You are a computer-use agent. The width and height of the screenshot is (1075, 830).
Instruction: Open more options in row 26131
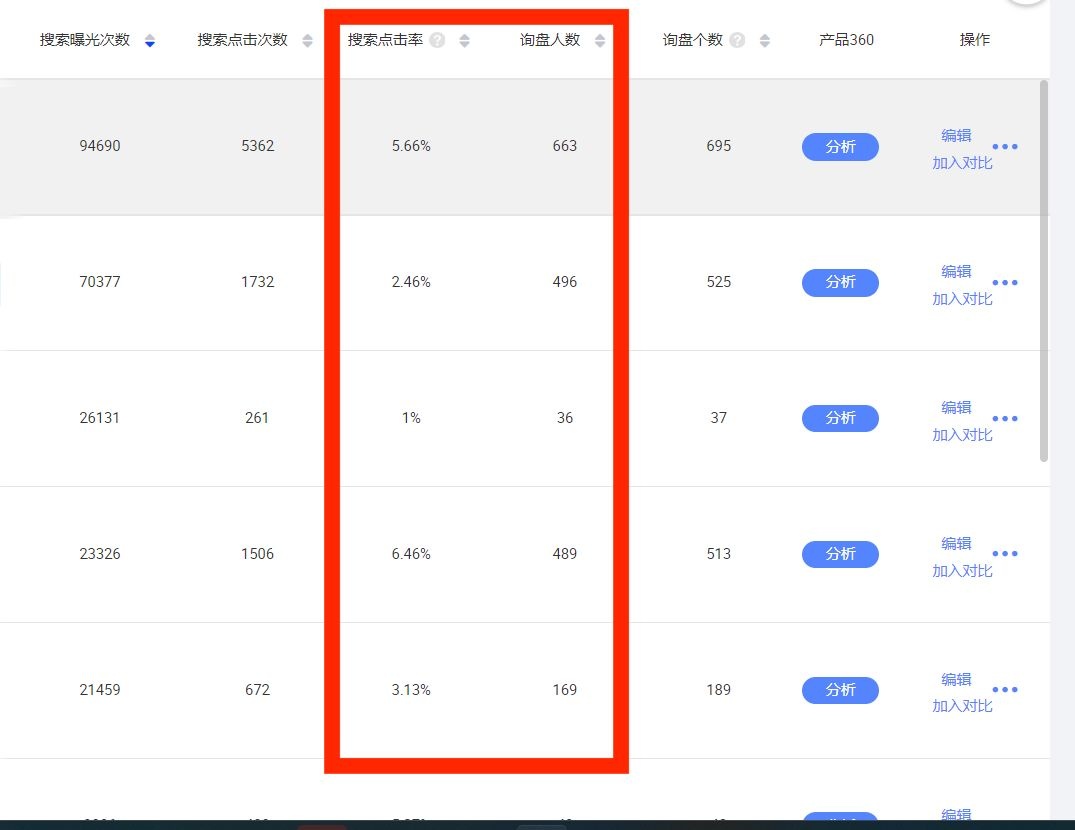(1005, 418)
